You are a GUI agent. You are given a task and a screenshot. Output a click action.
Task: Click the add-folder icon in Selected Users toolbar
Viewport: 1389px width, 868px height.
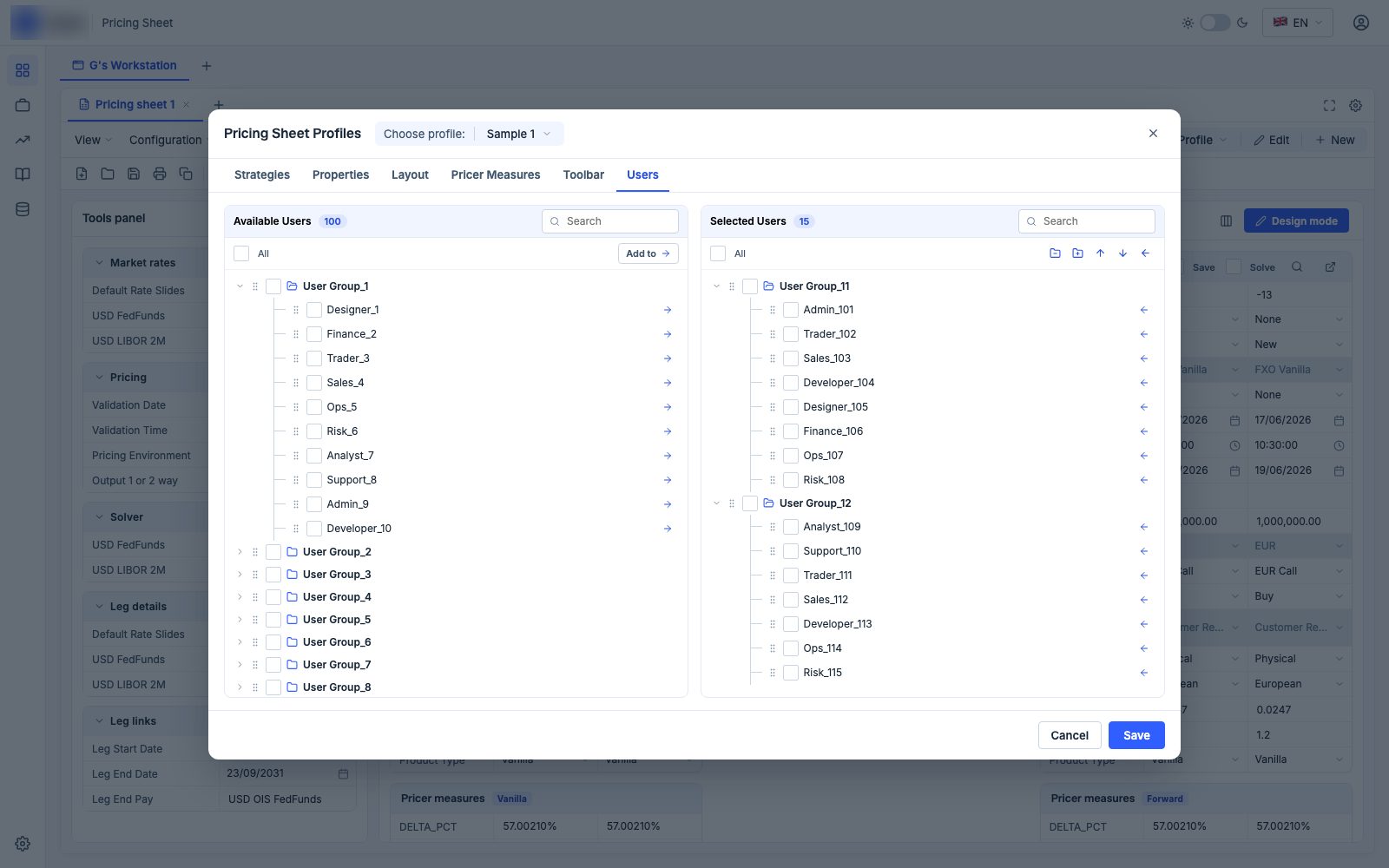tap(1077, 253)
